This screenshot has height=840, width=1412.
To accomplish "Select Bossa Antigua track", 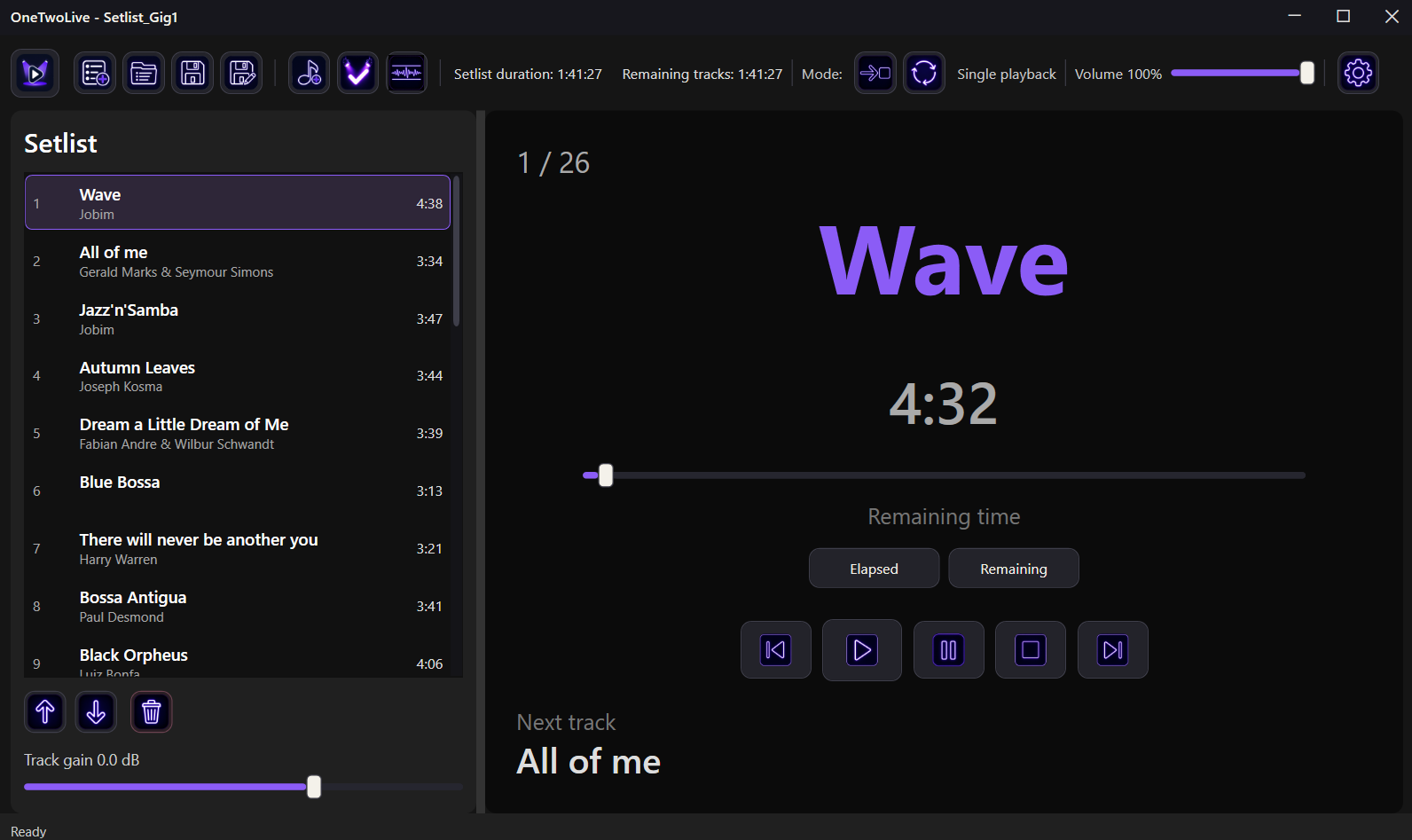I will 238,606.
